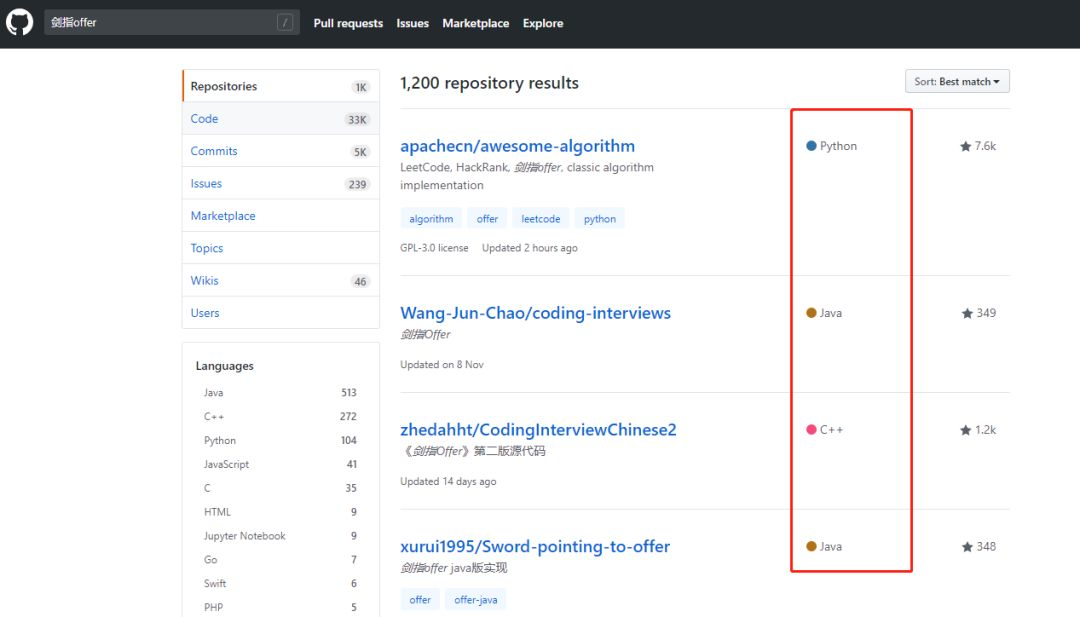
Task: Open the xurui1995/Sword-pointing-to-offer repository
Action: (x=535, y=547)
